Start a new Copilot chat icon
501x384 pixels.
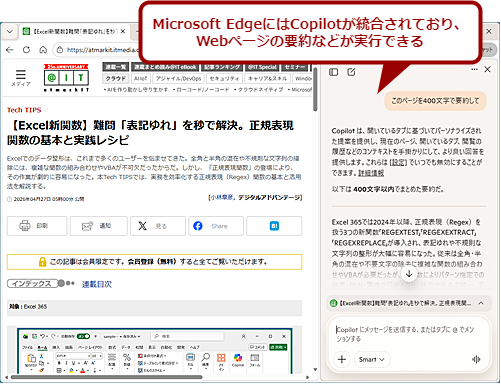coord(351,72)
